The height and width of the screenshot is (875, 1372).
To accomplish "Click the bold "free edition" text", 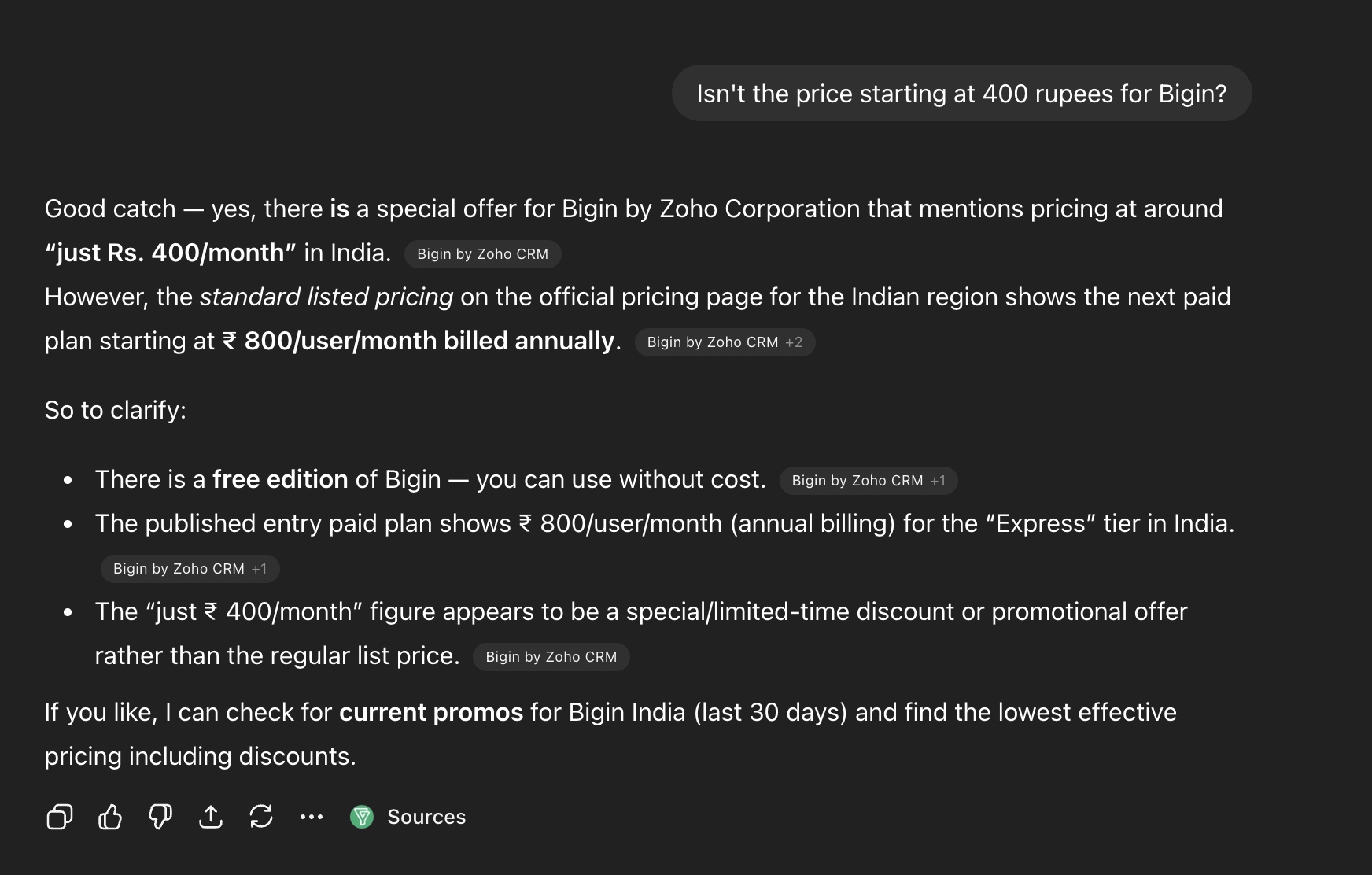I will [280, 479].
